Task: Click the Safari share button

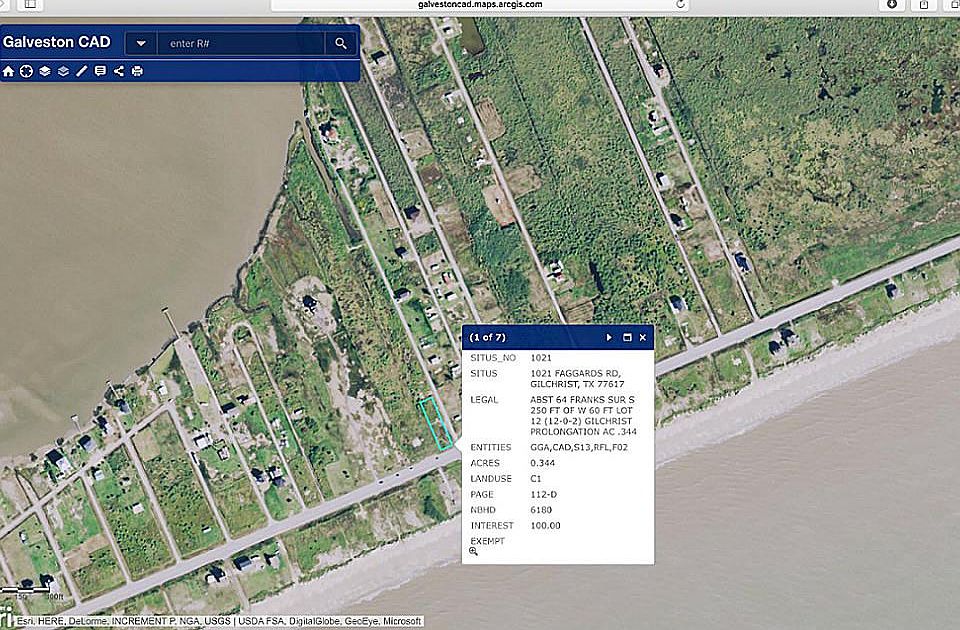Action: [x=918, y=4]
